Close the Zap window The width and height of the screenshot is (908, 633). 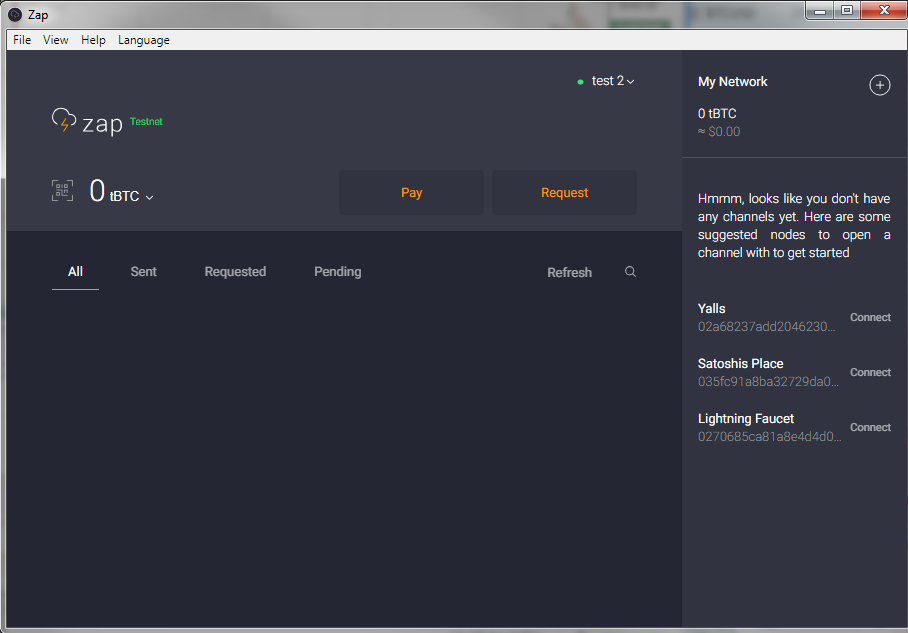884,10
